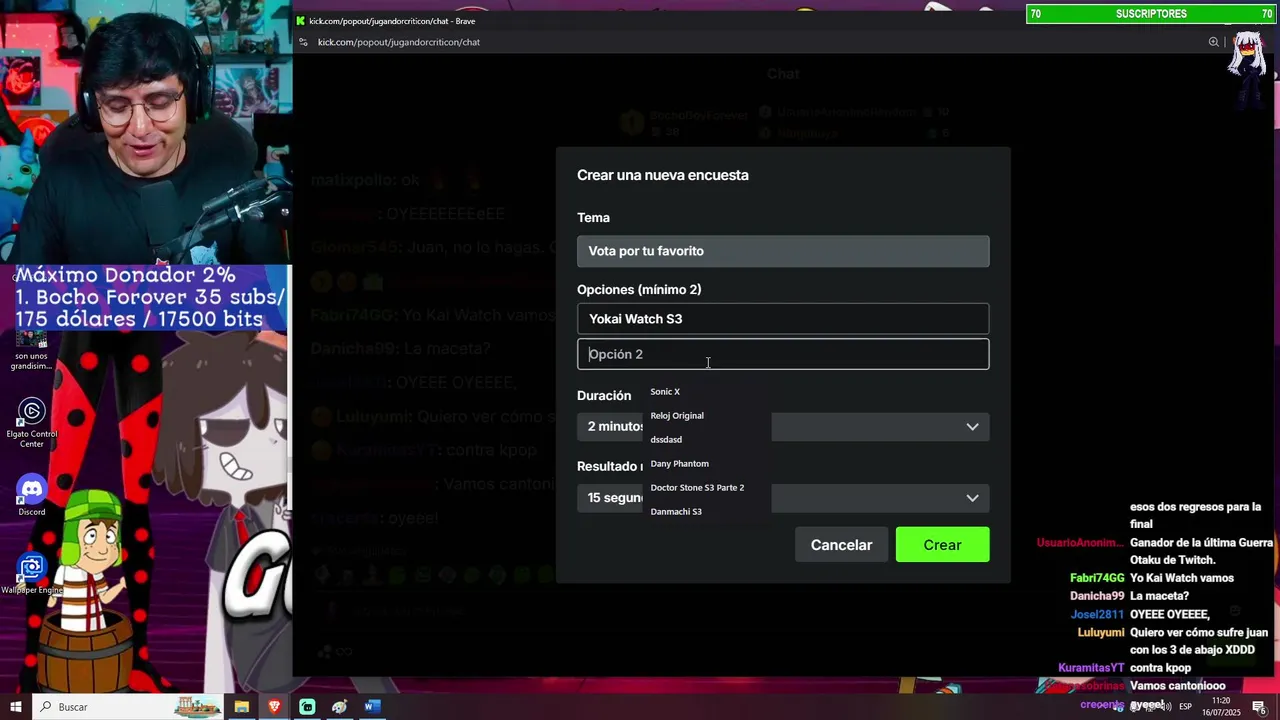
Task: Expand the Resultado dropdown showing 15 segundos
Action: 783,498
